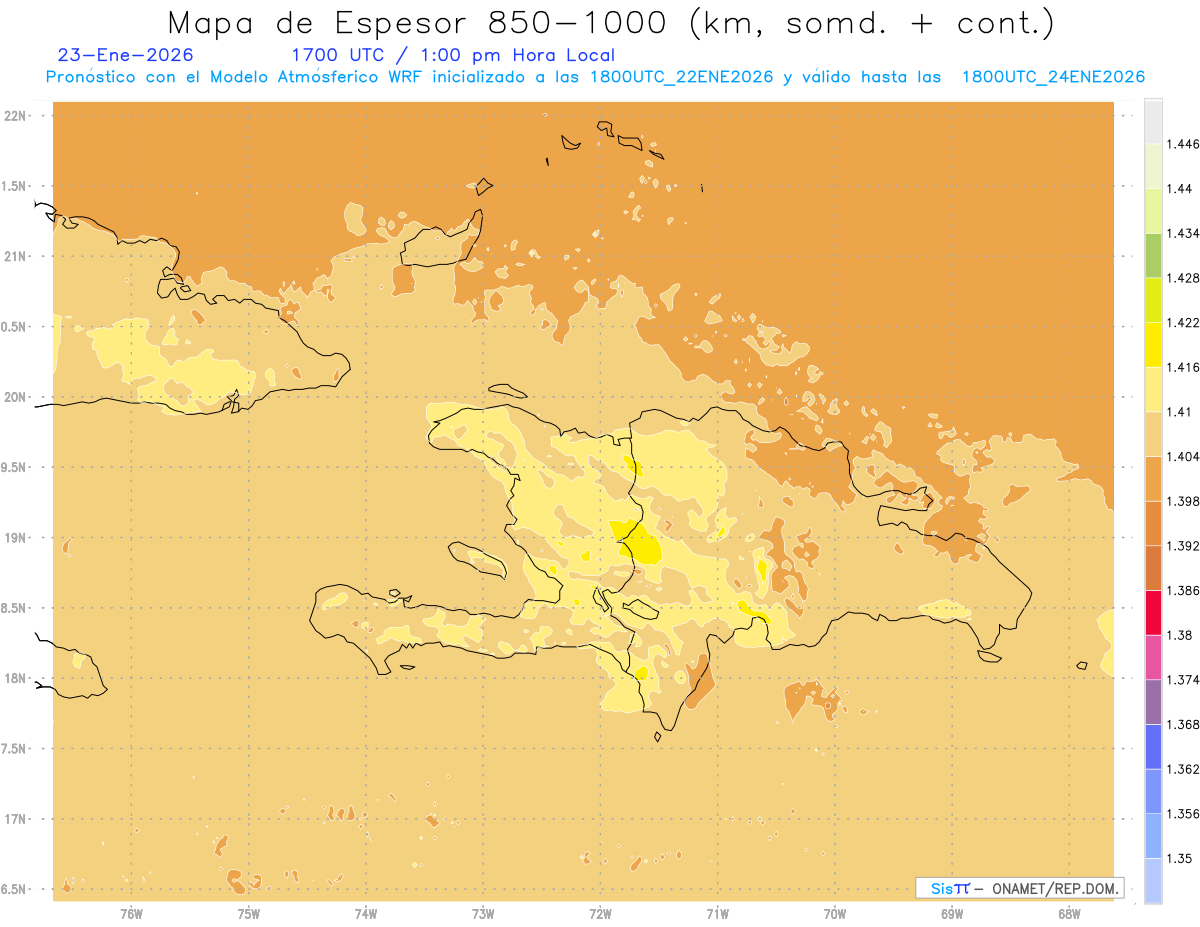The width and height of the screenshot is (1200, 927).
Task: Click the latitude label 21N
Action: coord(16,256)
